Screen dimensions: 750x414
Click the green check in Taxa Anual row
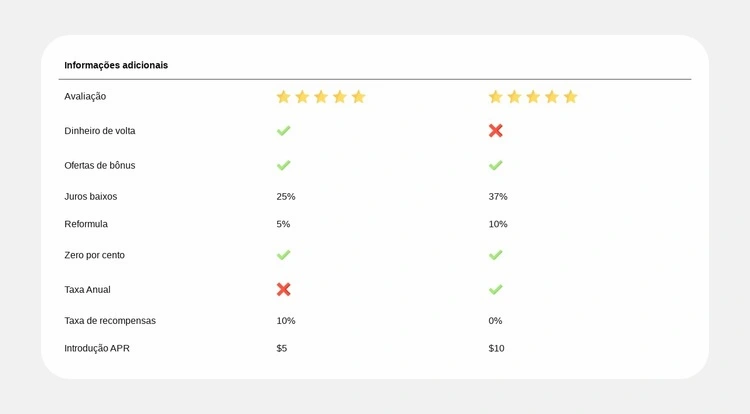coord(495,289)
